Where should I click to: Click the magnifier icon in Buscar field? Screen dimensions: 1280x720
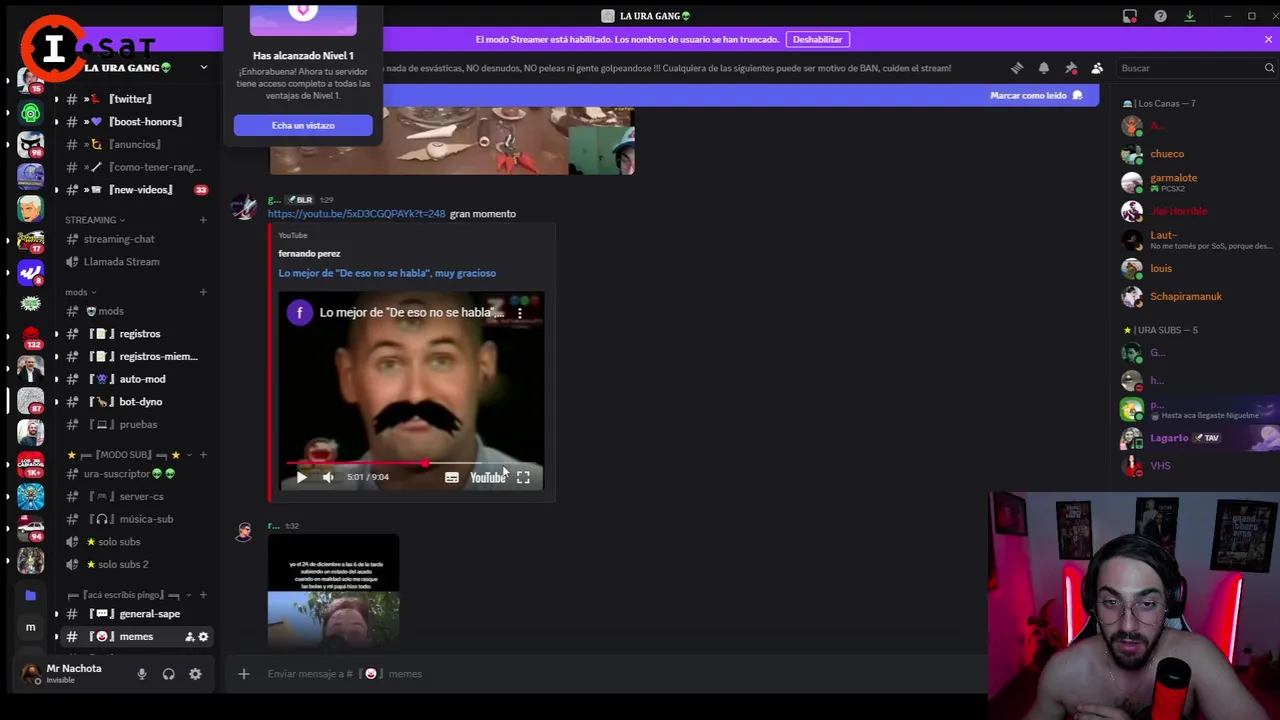(x=1269, y=68)
